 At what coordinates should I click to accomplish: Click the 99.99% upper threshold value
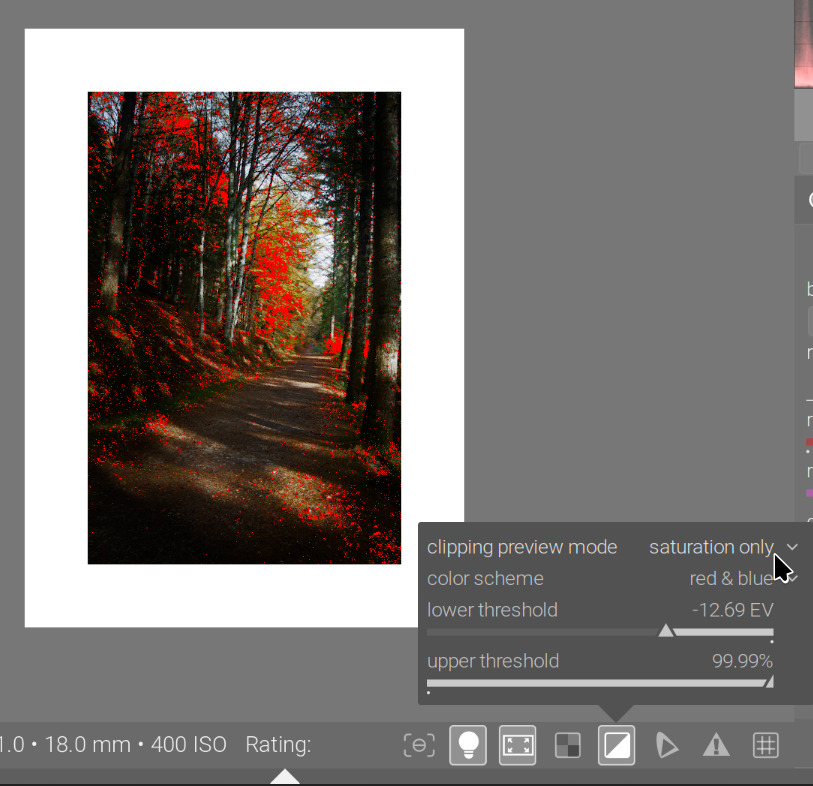(x=742, y=661)
